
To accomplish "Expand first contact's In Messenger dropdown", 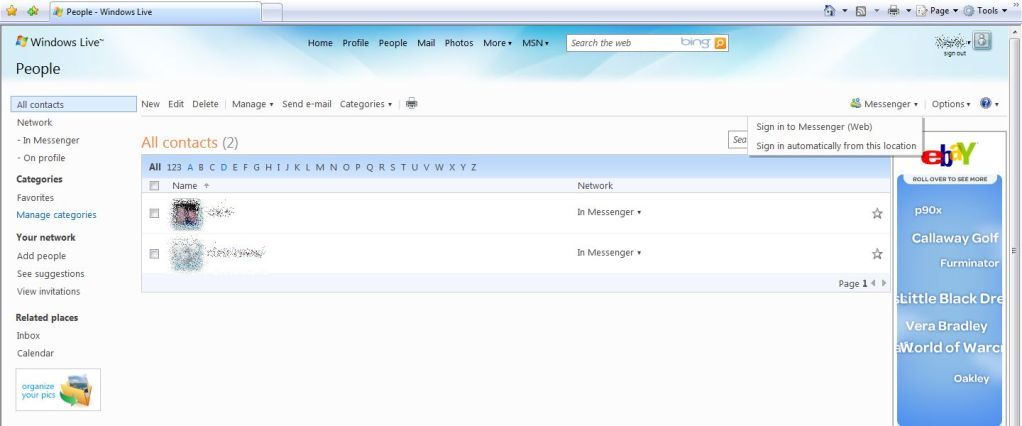I will pos(609,212).
